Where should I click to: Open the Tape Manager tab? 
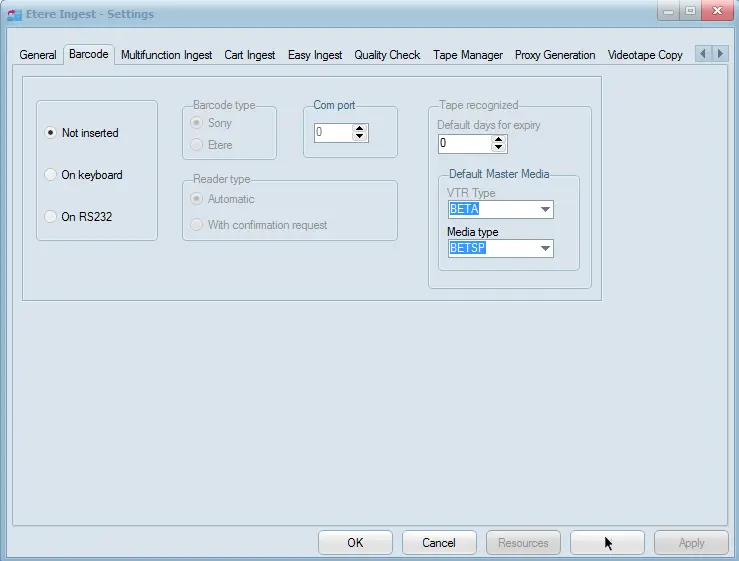[468, 55]
